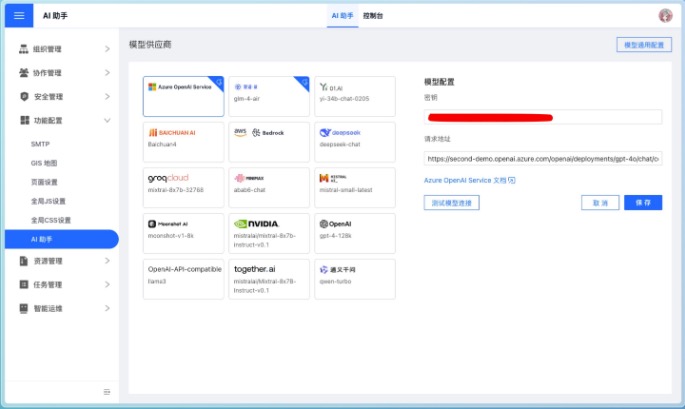
Task: Select the AI 助手 sidebar item
Action: pyautogui.click(x=62, y=239)
